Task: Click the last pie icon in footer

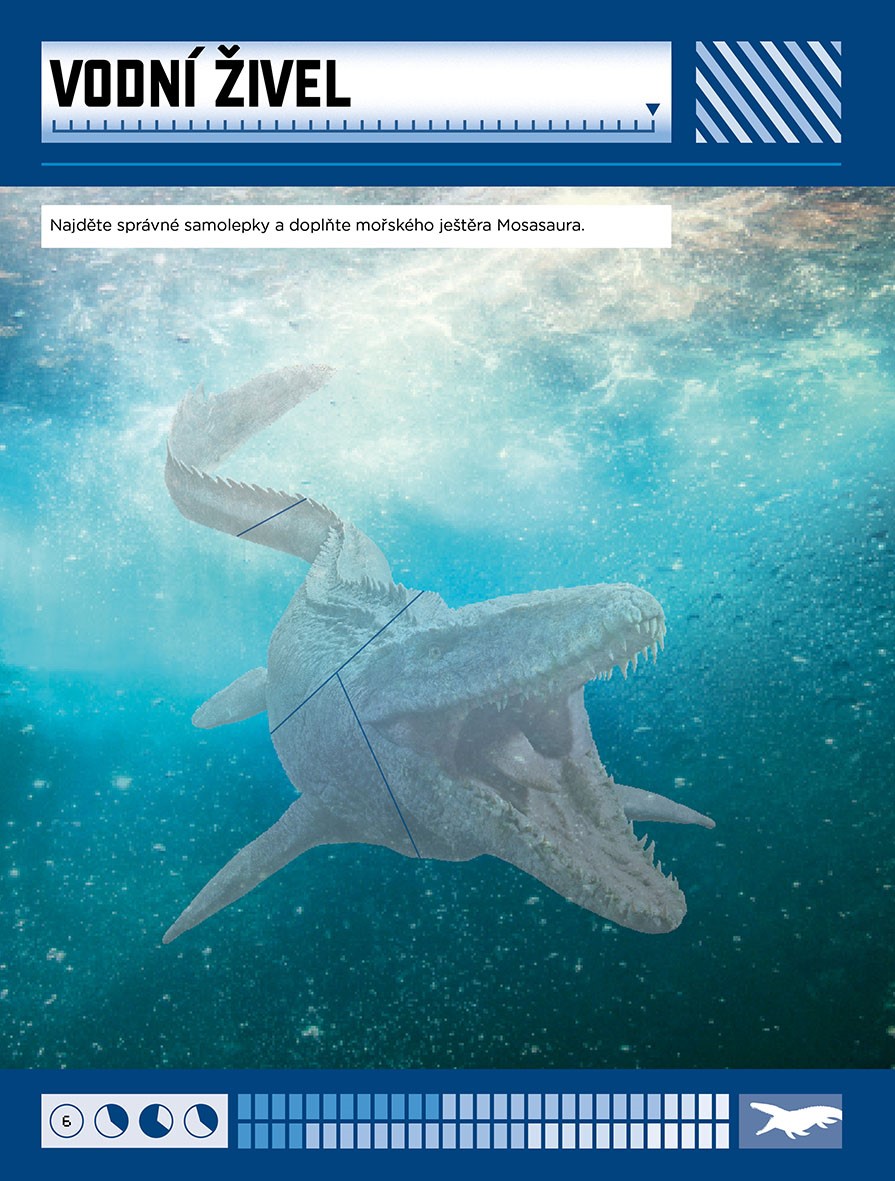Action: click(x=201, y=1121)
